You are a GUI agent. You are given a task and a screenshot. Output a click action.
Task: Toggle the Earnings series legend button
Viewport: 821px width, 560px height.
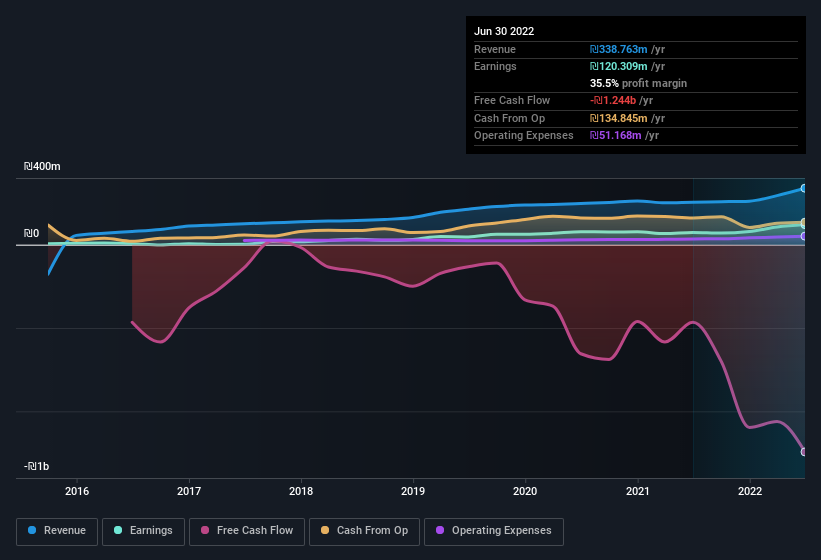tap(143, 531)
